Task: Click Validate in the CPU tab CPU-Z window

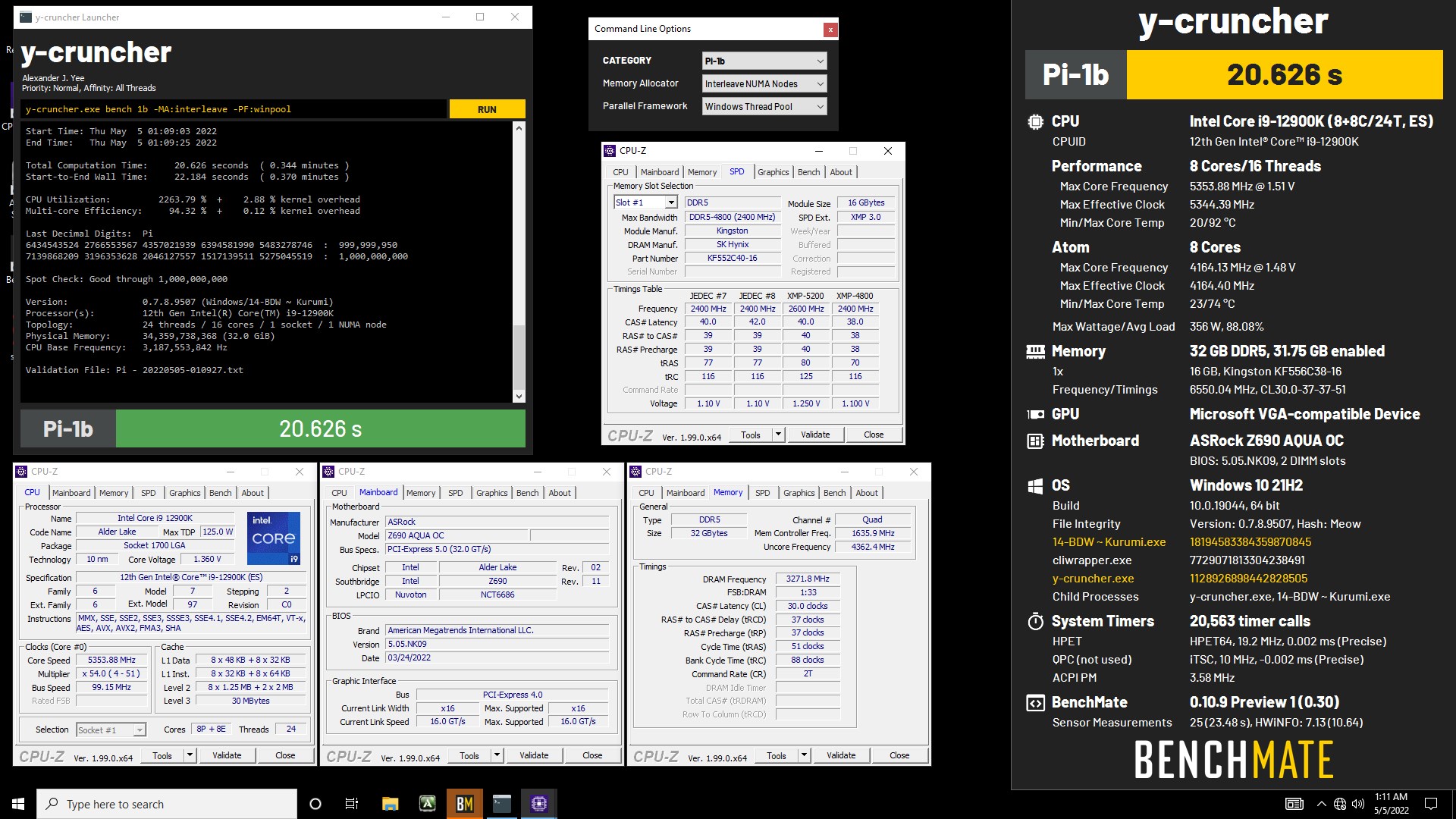Action: pos(227,755)
